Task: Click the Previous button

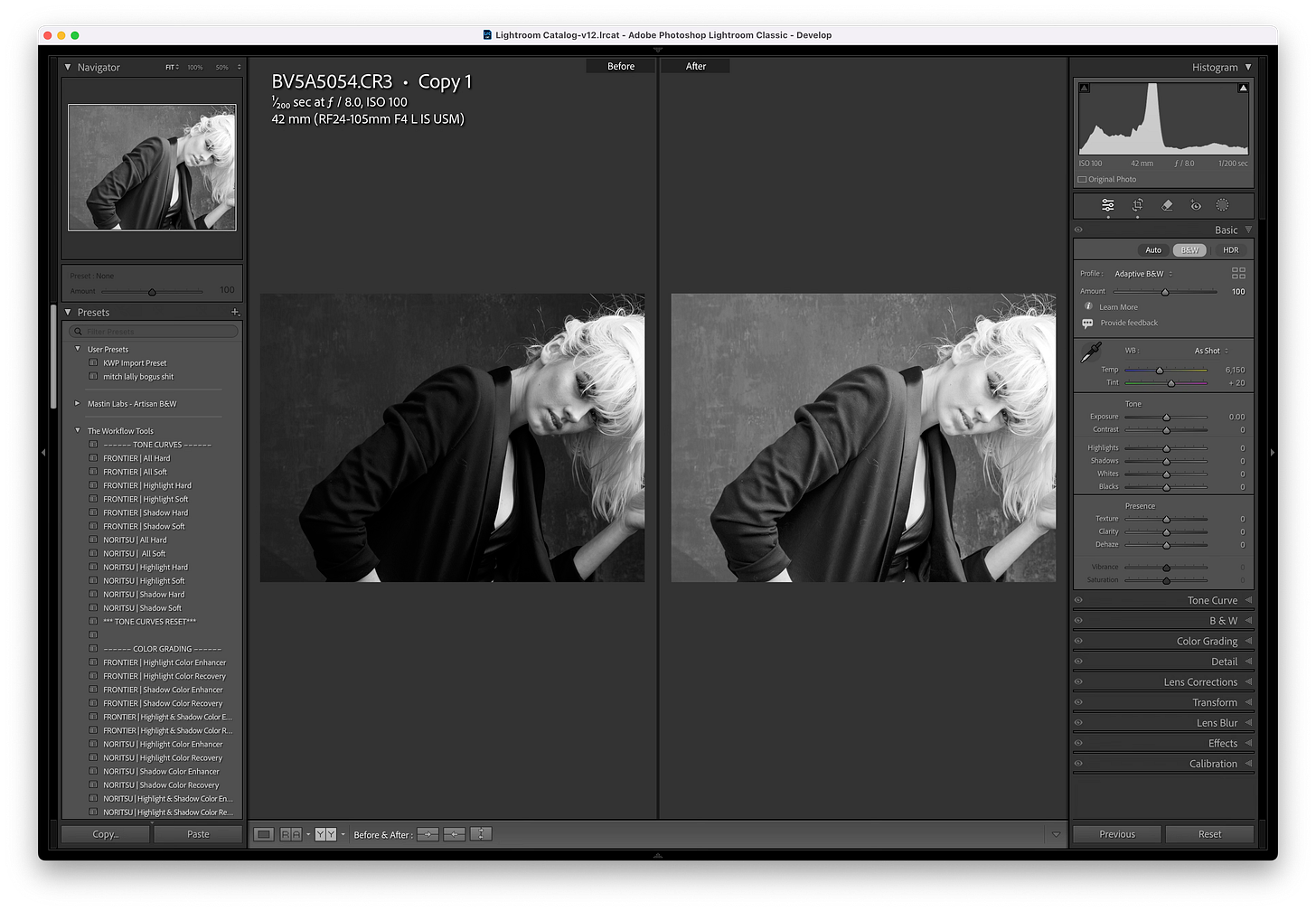Action: [x=1117, y=833]
